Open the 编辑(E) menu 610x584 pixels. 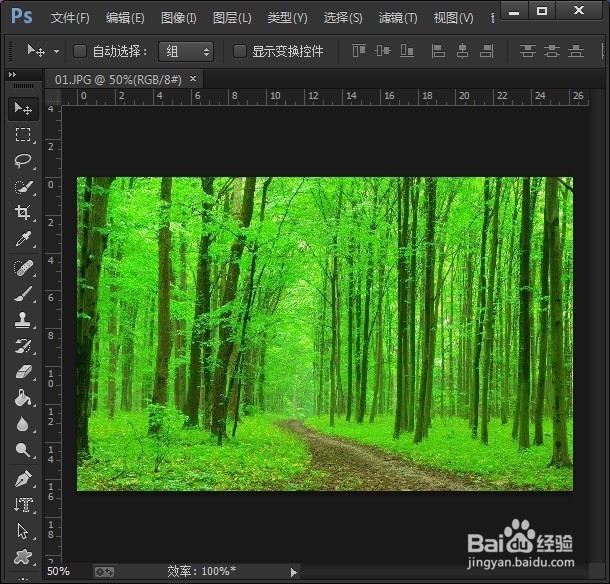coord(125,18)
